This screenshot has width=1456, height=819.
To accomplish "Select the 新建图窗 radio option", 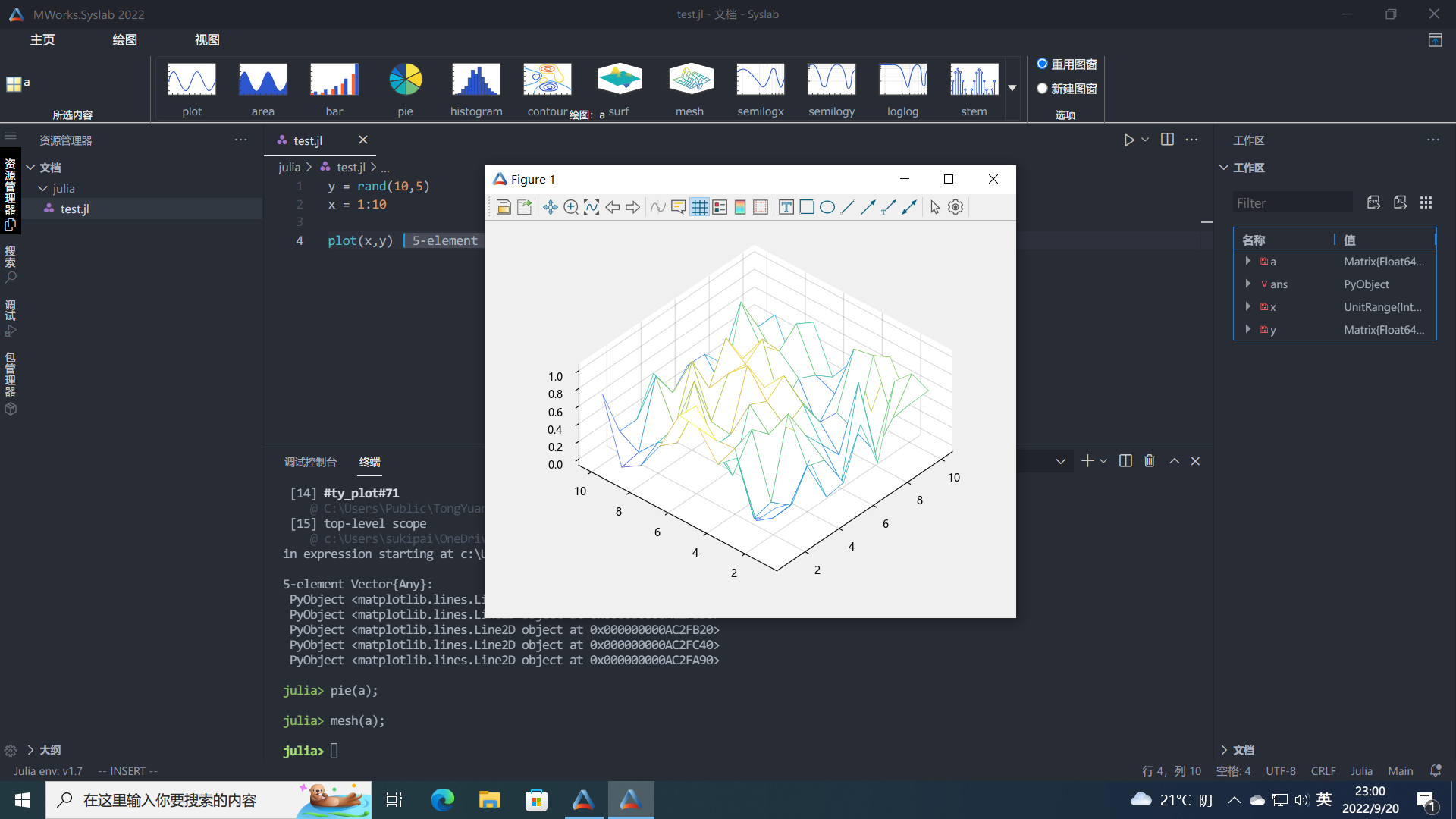I will click(1042, 88).
